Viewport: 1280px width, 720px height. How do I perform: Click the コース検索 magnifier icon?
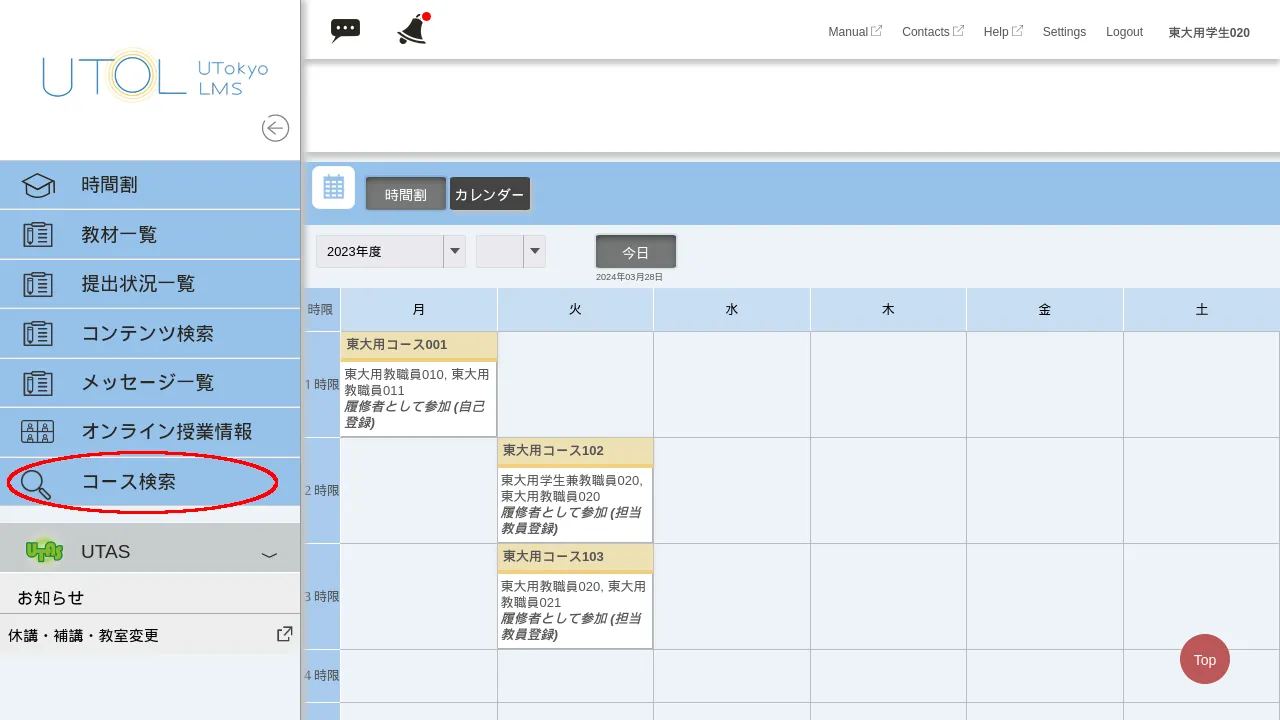[x=36, y=483]
